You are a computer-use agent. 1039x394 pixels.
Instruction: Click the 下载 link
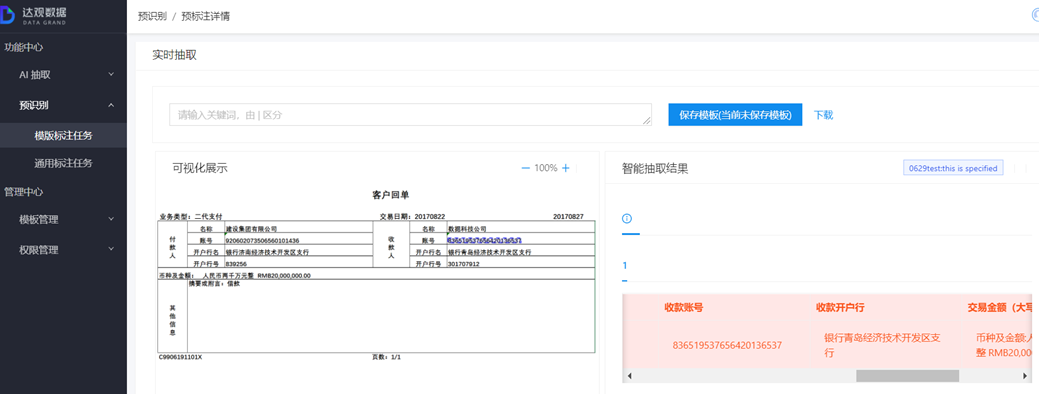coord(824,115)
